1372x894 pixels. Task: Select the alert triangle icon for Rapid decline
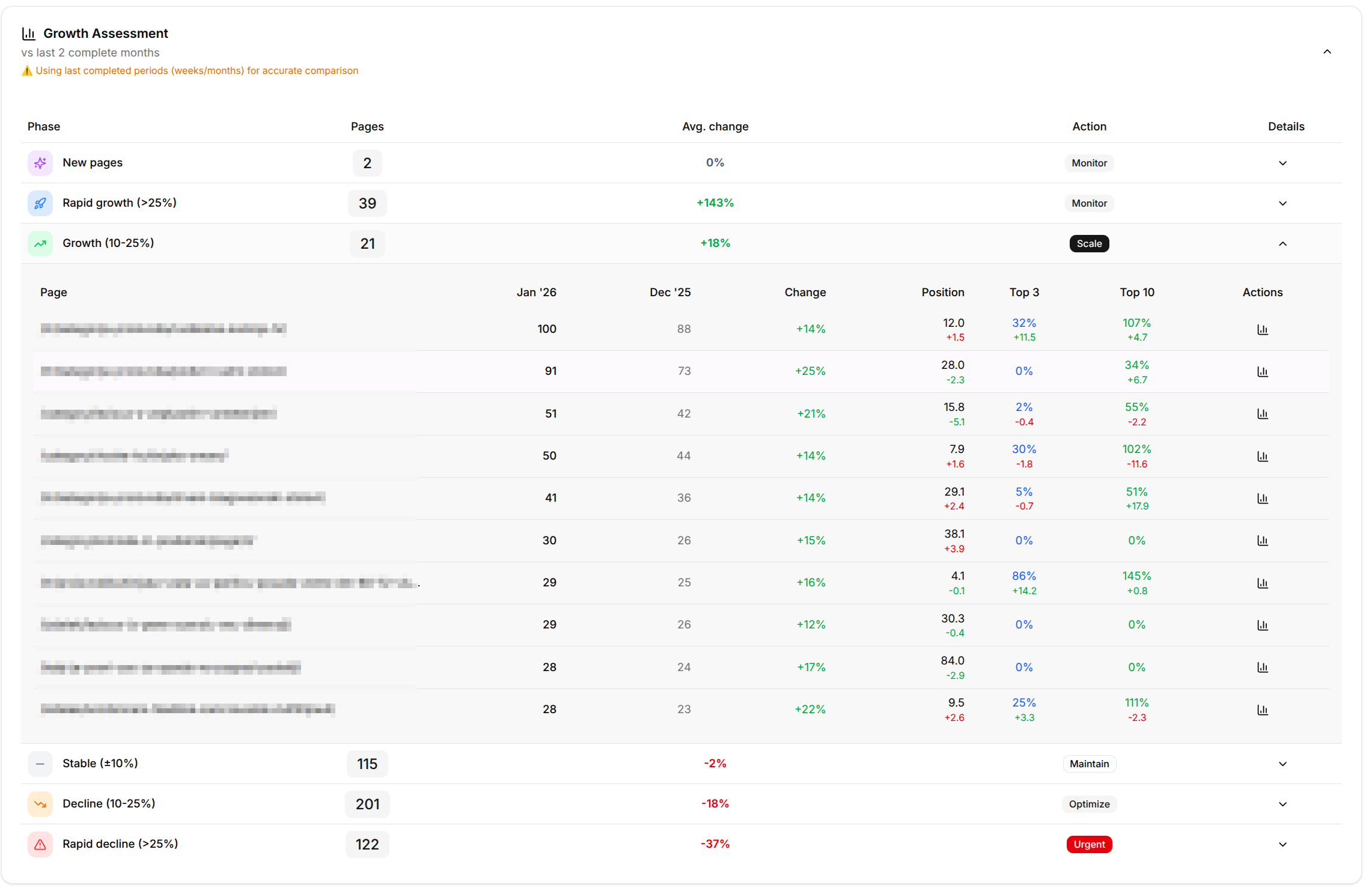(40, 844)
